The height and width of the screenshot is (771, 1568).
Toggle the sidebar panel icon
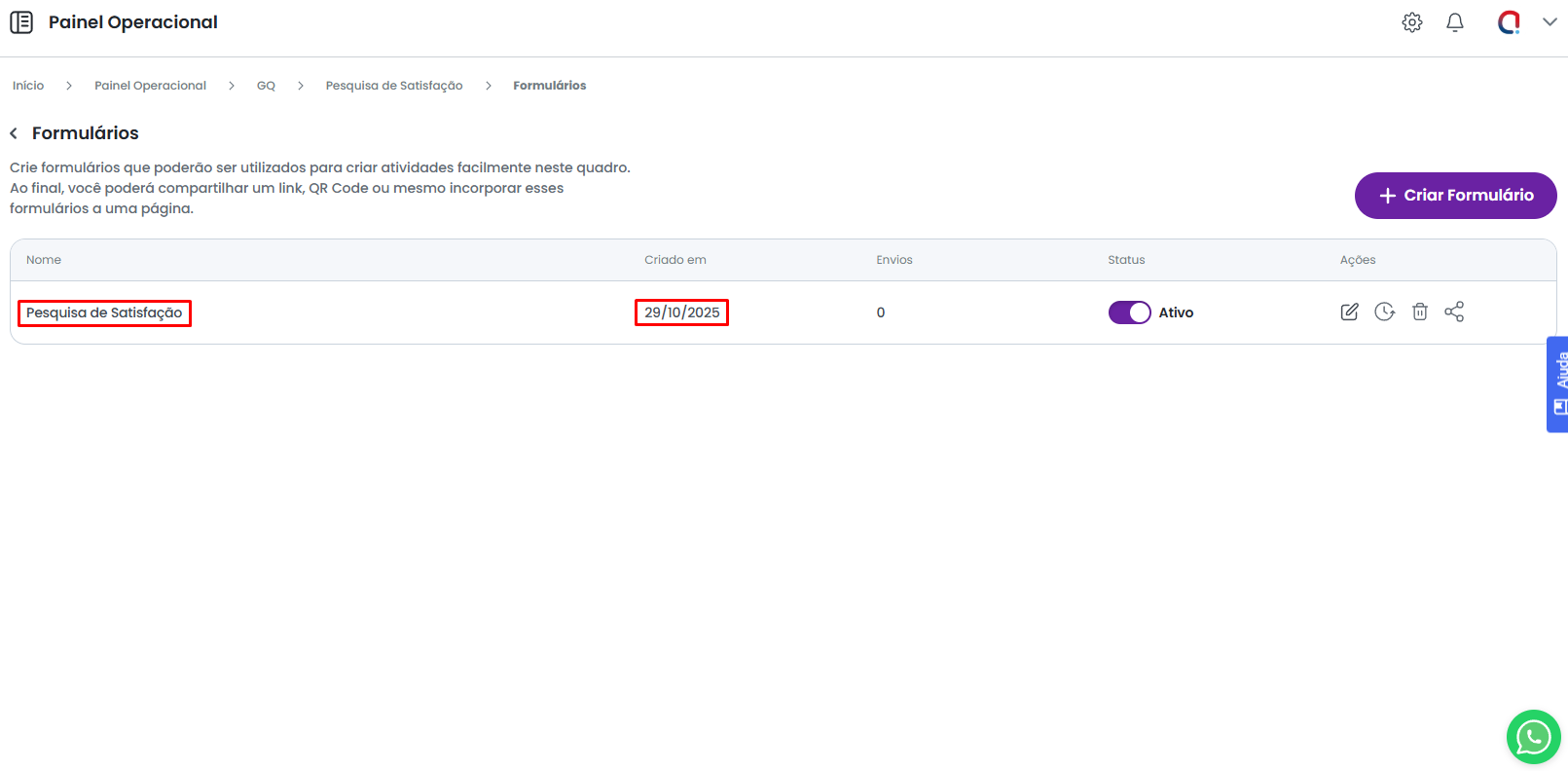(21, 22)
